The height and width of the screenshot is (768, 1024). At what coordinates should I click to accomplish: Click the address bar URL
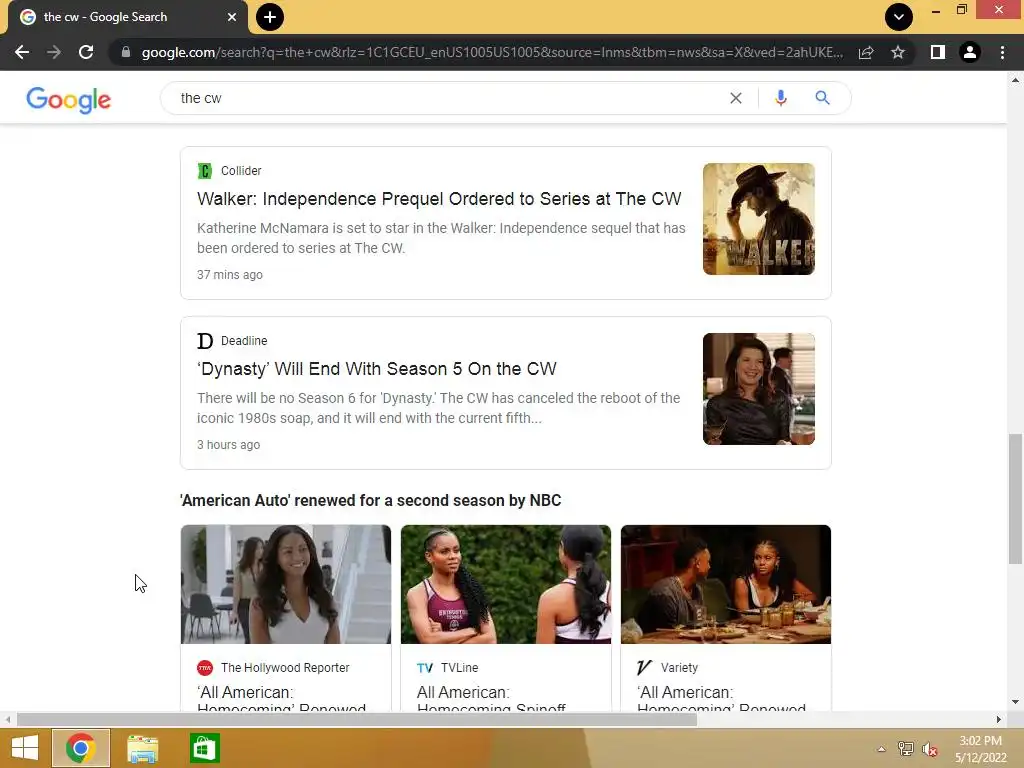[492, 52]
